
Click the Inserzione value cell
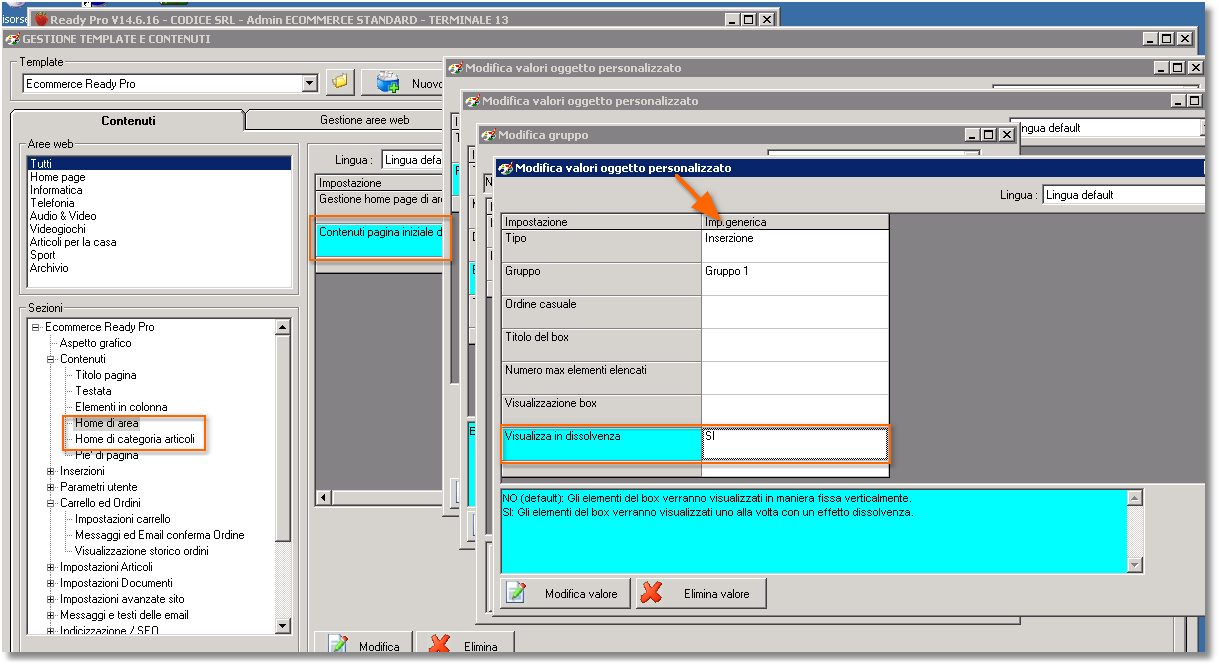(795, 246)
